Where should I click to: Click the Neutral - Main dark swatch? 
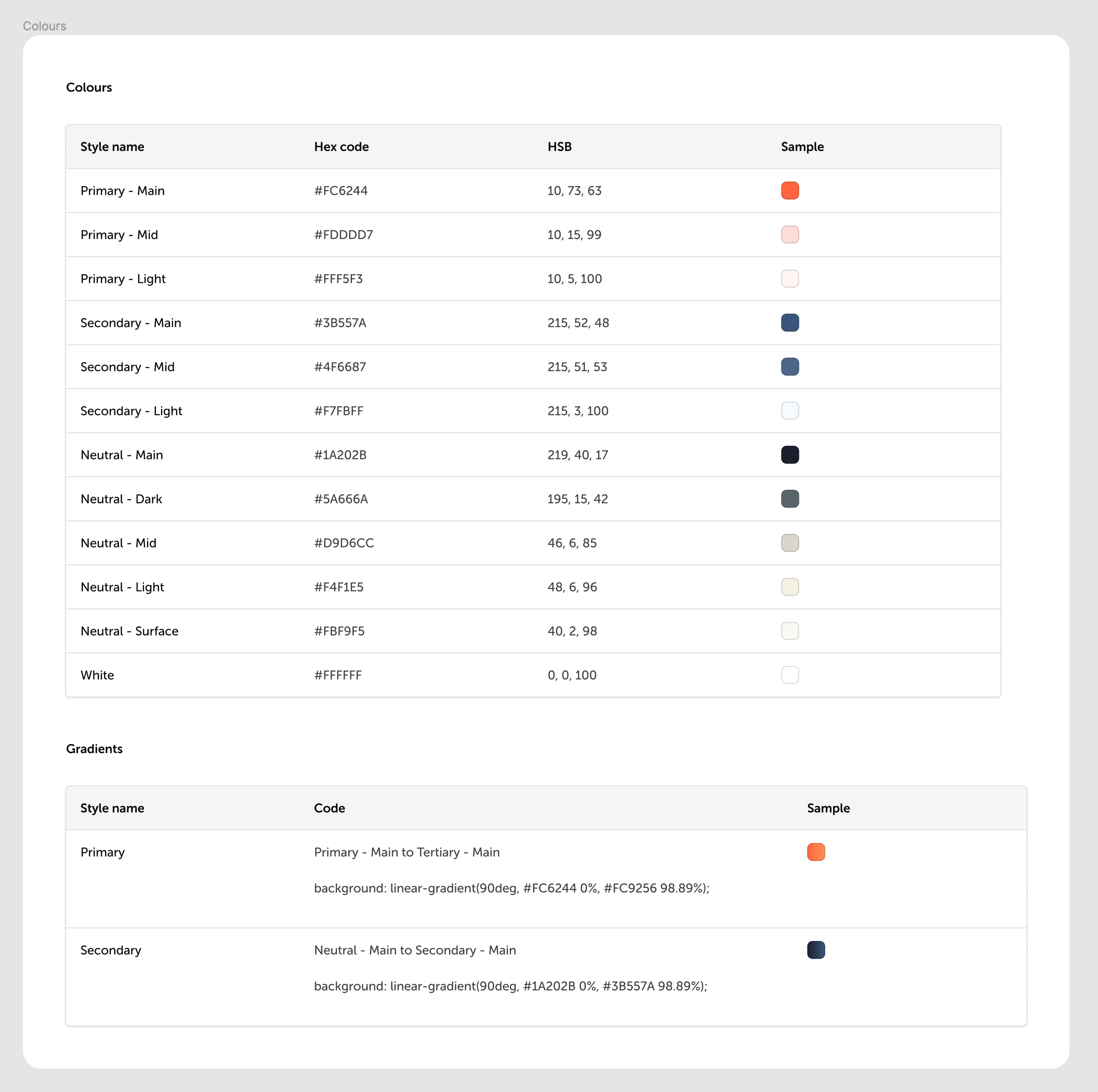[x=789, y=455]
